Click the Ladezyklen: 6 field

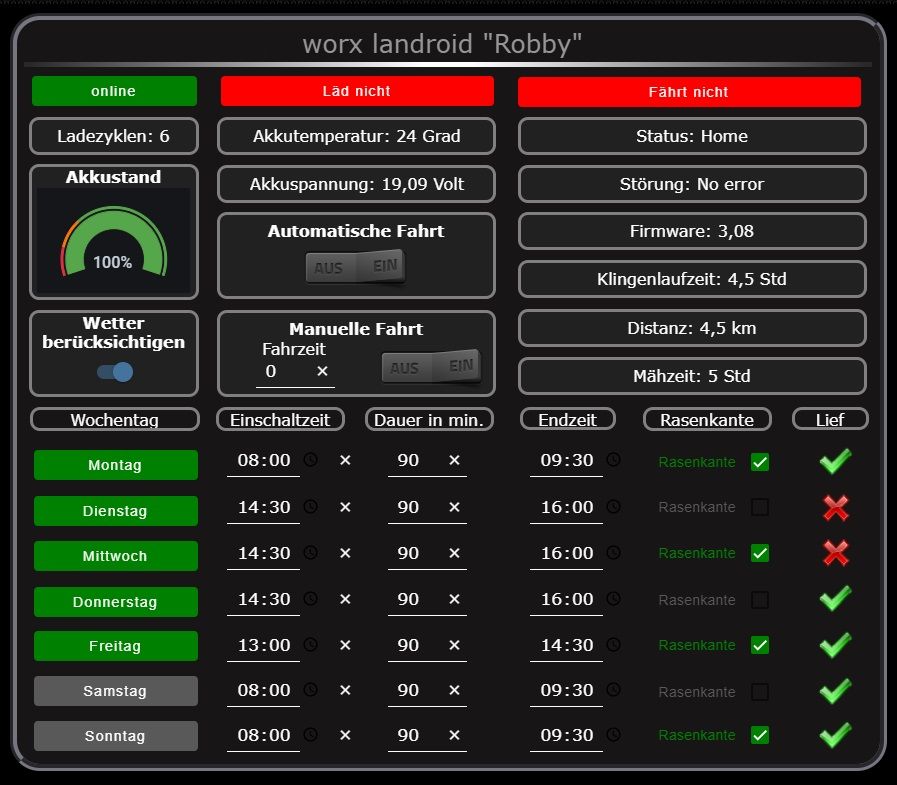pos(114,136)
